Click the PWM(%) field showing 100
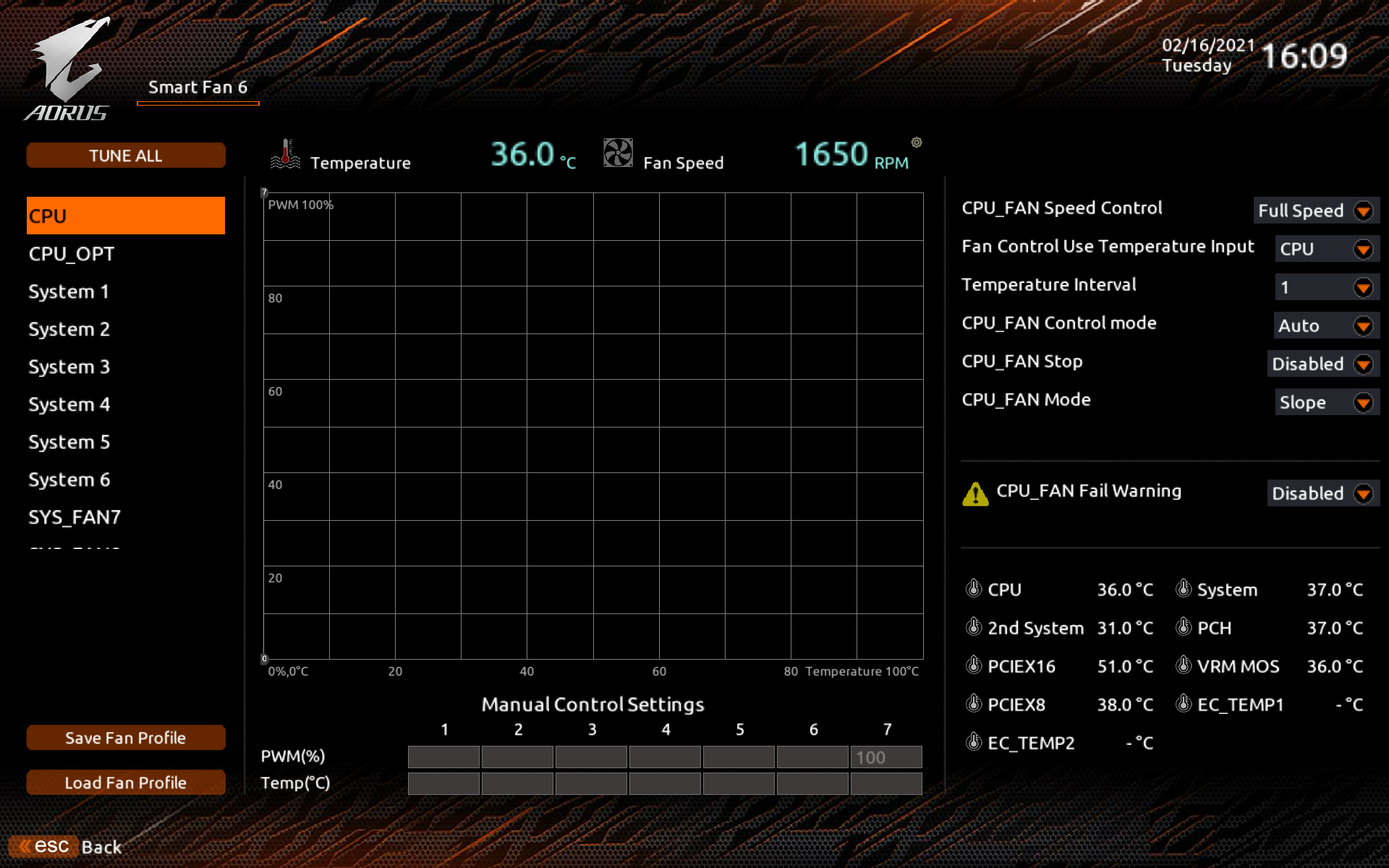The image size is (1389, 868). pyautogui.click(x=886, y=757)
